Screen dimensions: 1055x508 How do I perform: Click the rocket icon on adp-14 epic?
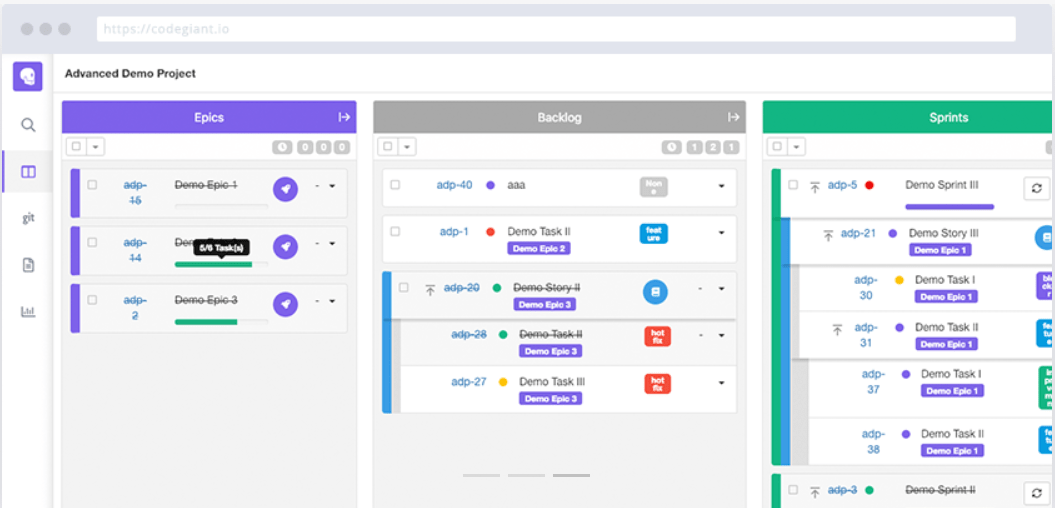(x=285, y=247)
